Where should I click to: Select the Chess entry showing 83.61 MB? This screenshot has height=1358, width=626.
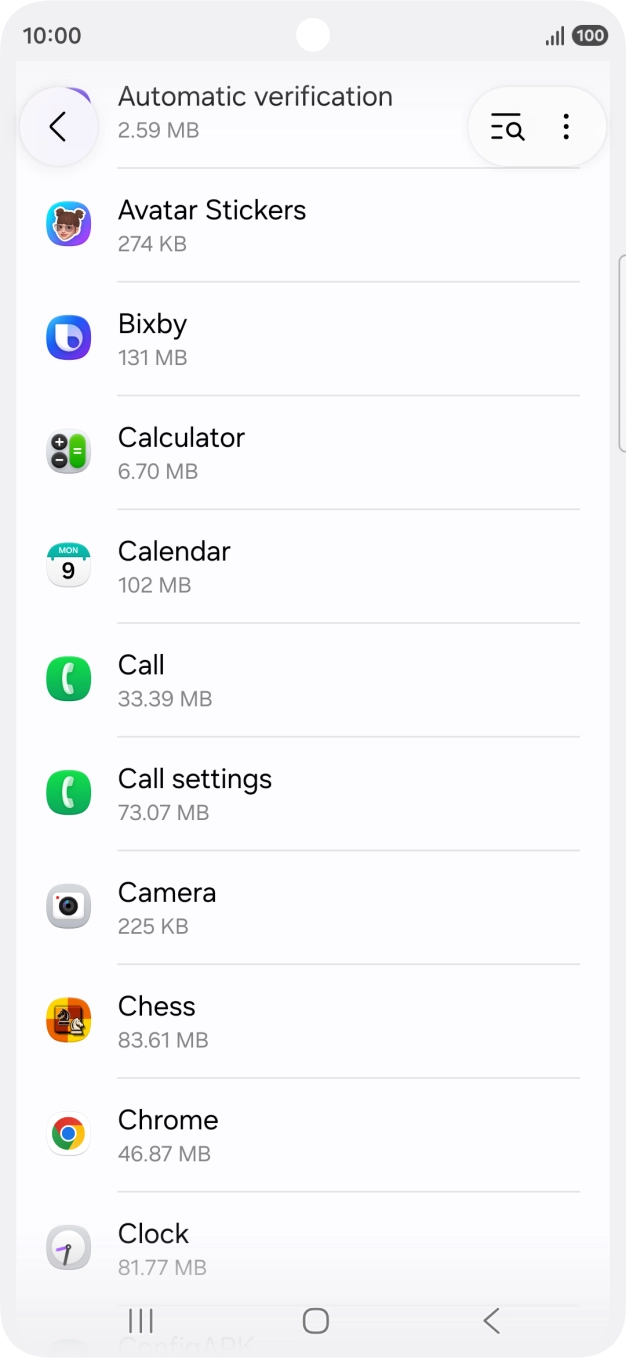(300, 1020)
